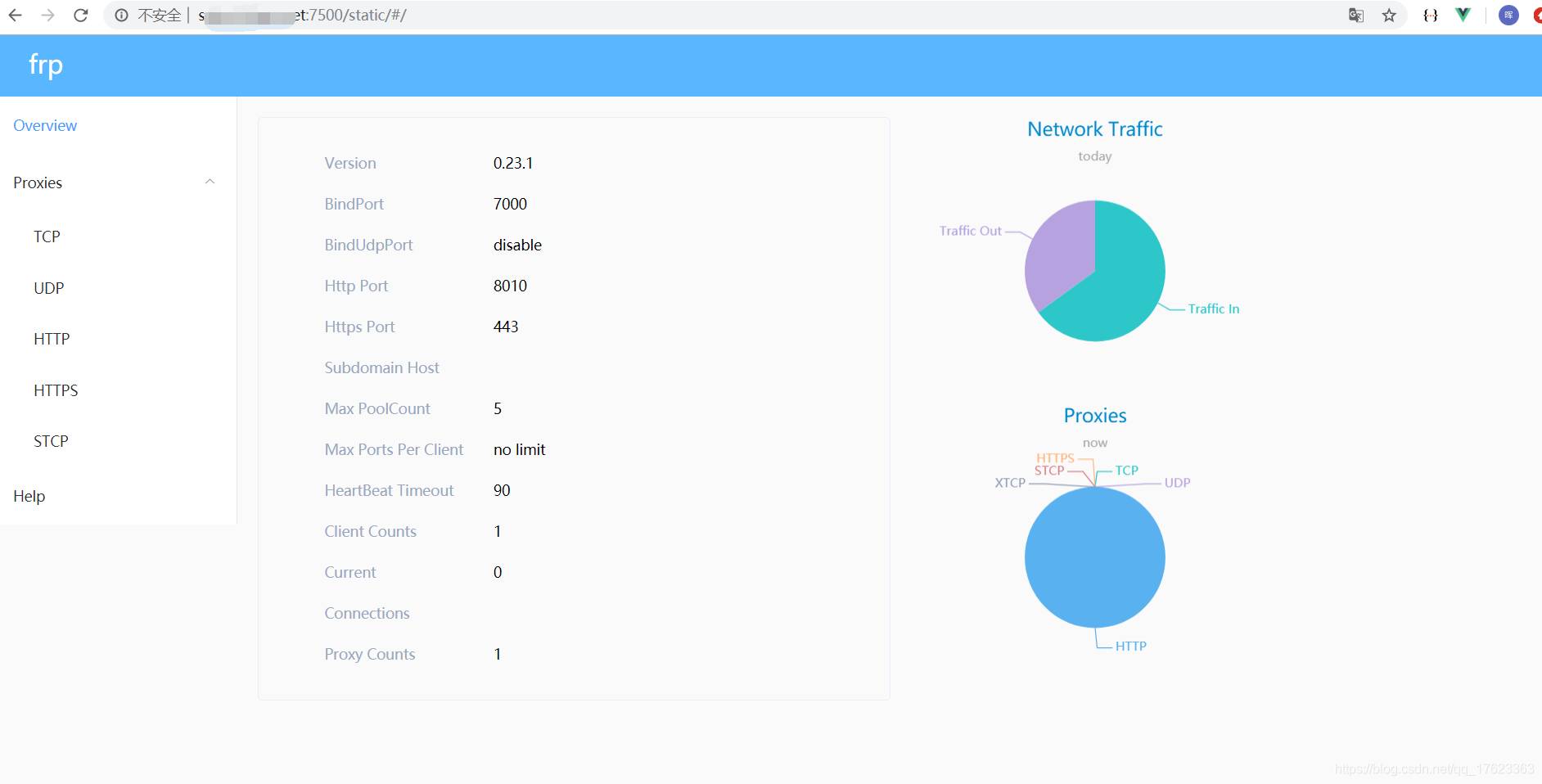
Task: Click the HTTPS label on proxies chart
Action: [x=1056, y=458]
